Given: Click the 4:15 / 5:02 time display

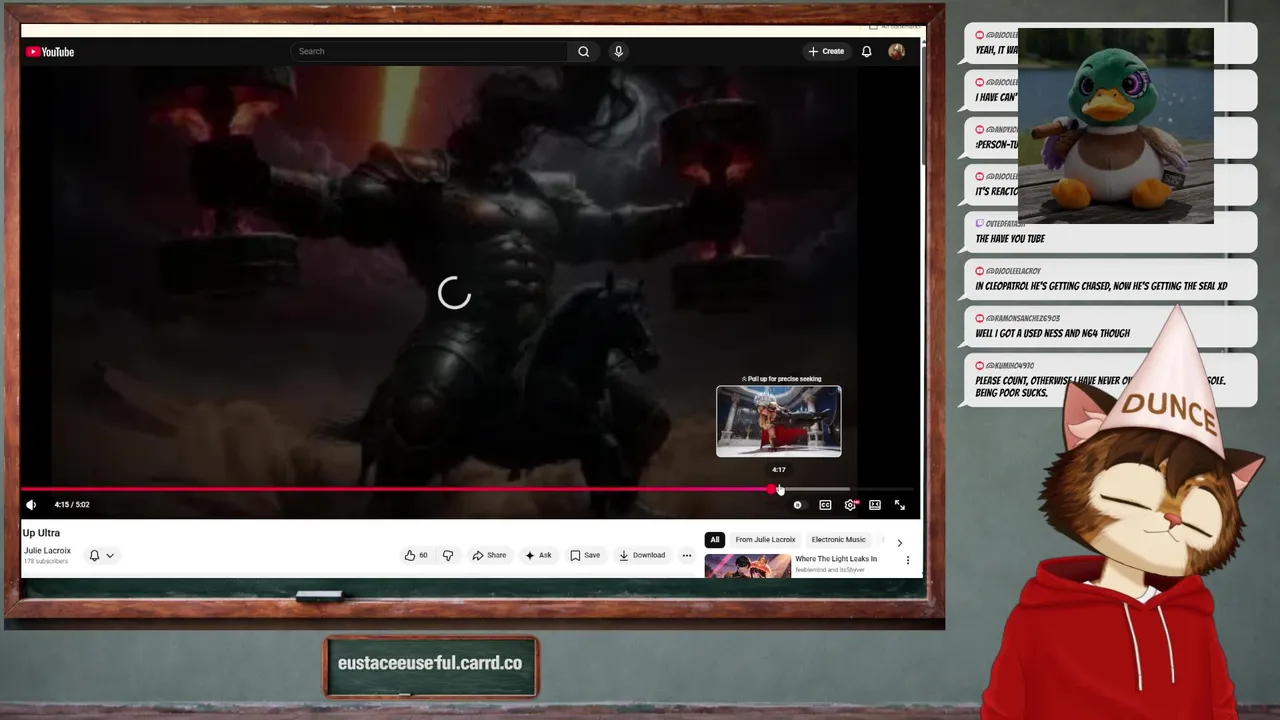Looking at the screenshot, I should (72, 505).
